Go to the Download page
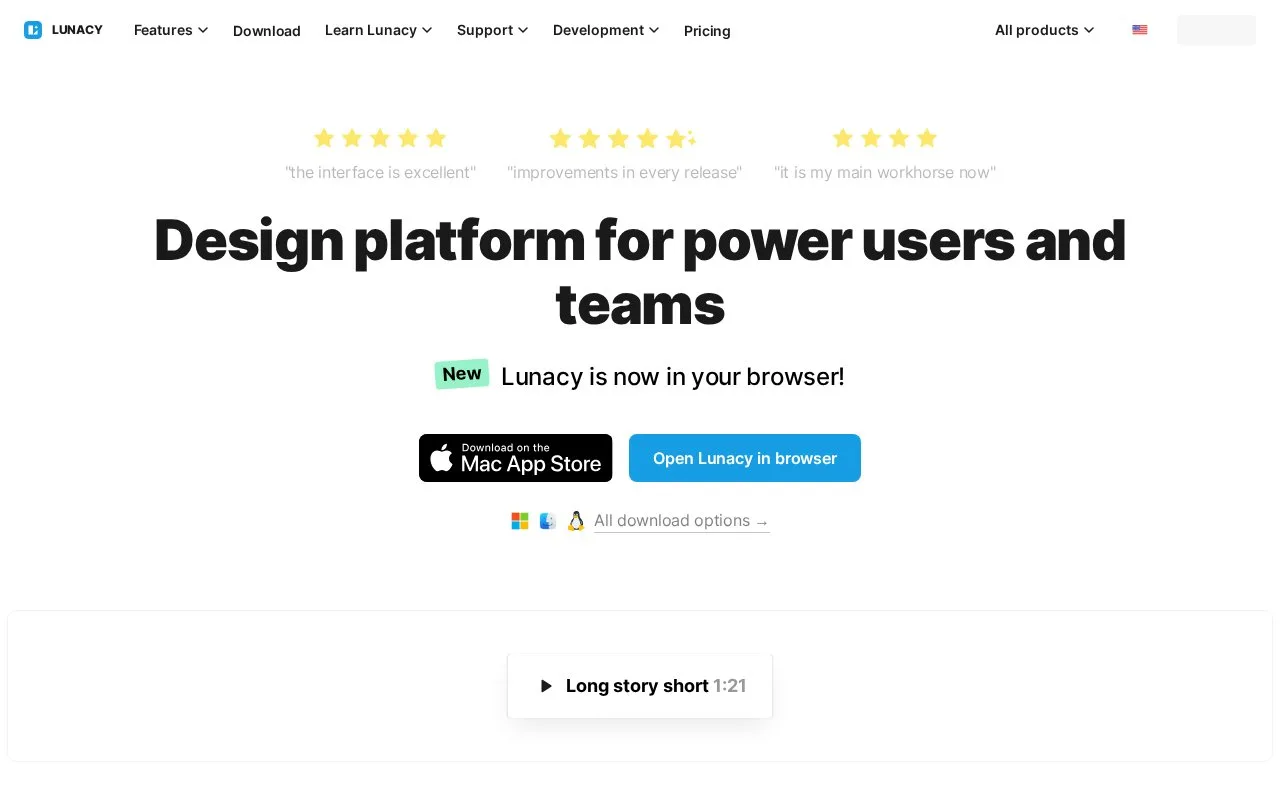Viewport: 1280px width, 800px height. click(267, 31)
